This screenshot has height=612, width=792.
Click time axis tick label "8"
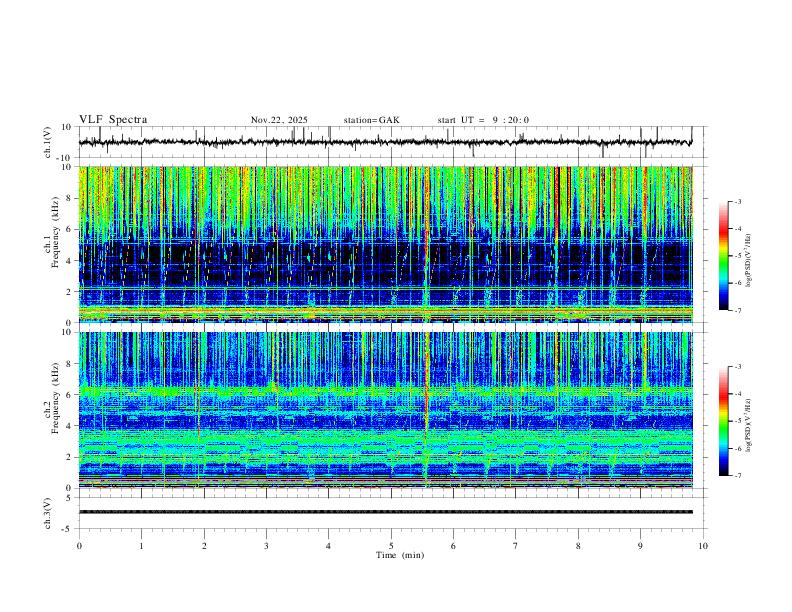click(x=578, y=546)
